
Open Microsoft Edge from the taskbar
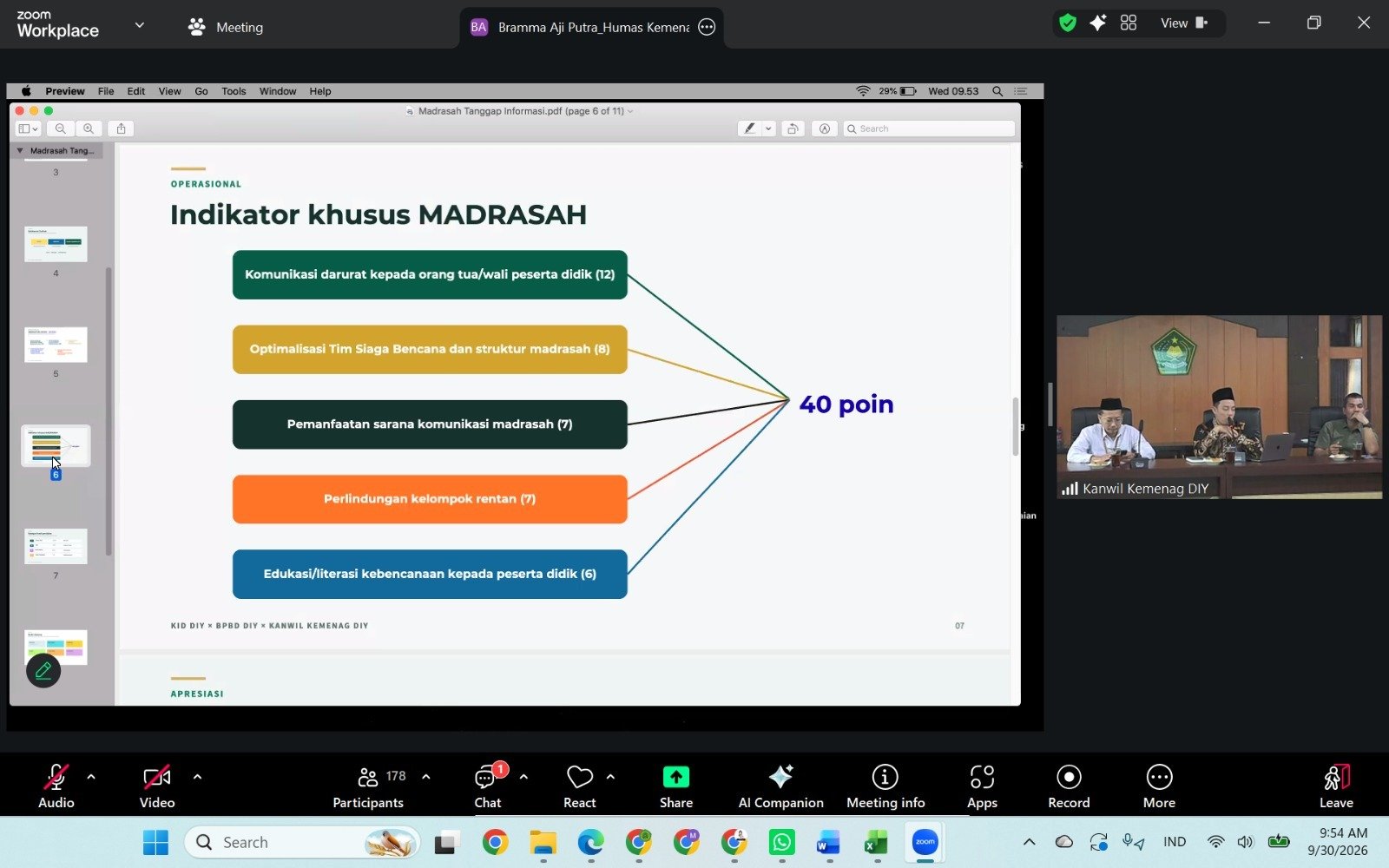(590, 842)
